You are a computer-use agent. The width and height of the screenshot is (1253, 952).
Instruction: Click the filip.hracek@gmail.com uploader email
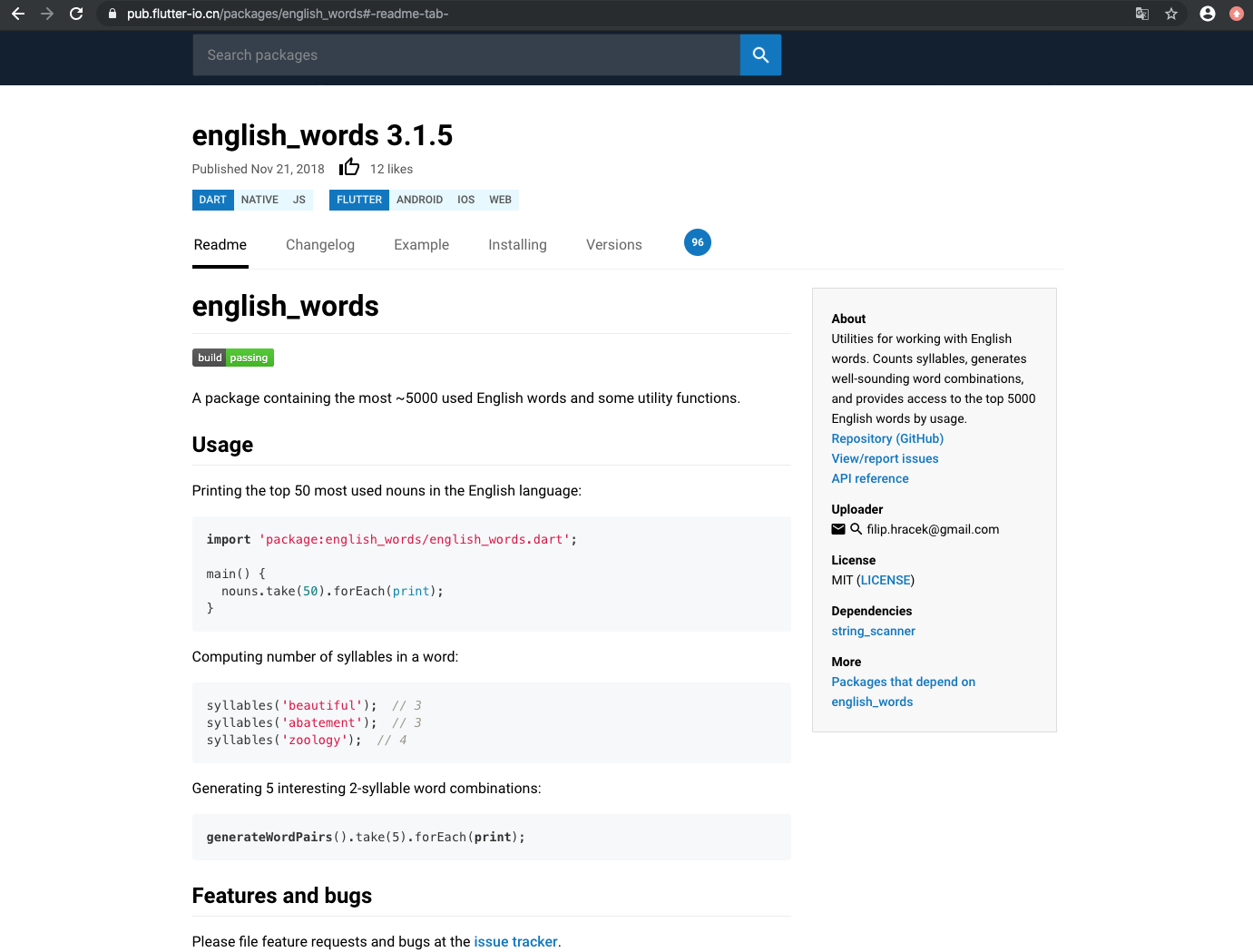[x=933, y=529]
